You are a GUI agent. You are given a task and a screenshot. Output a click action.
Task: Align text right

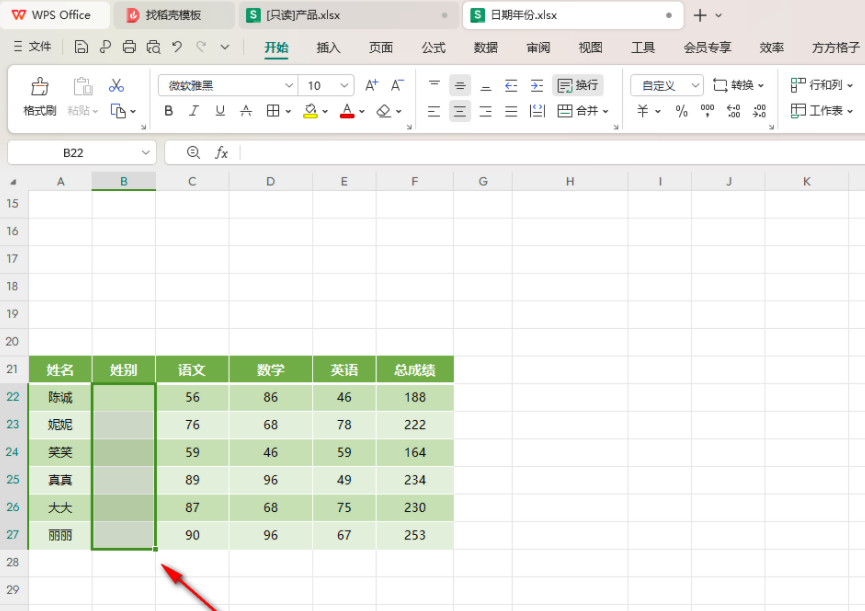(485, 111)
